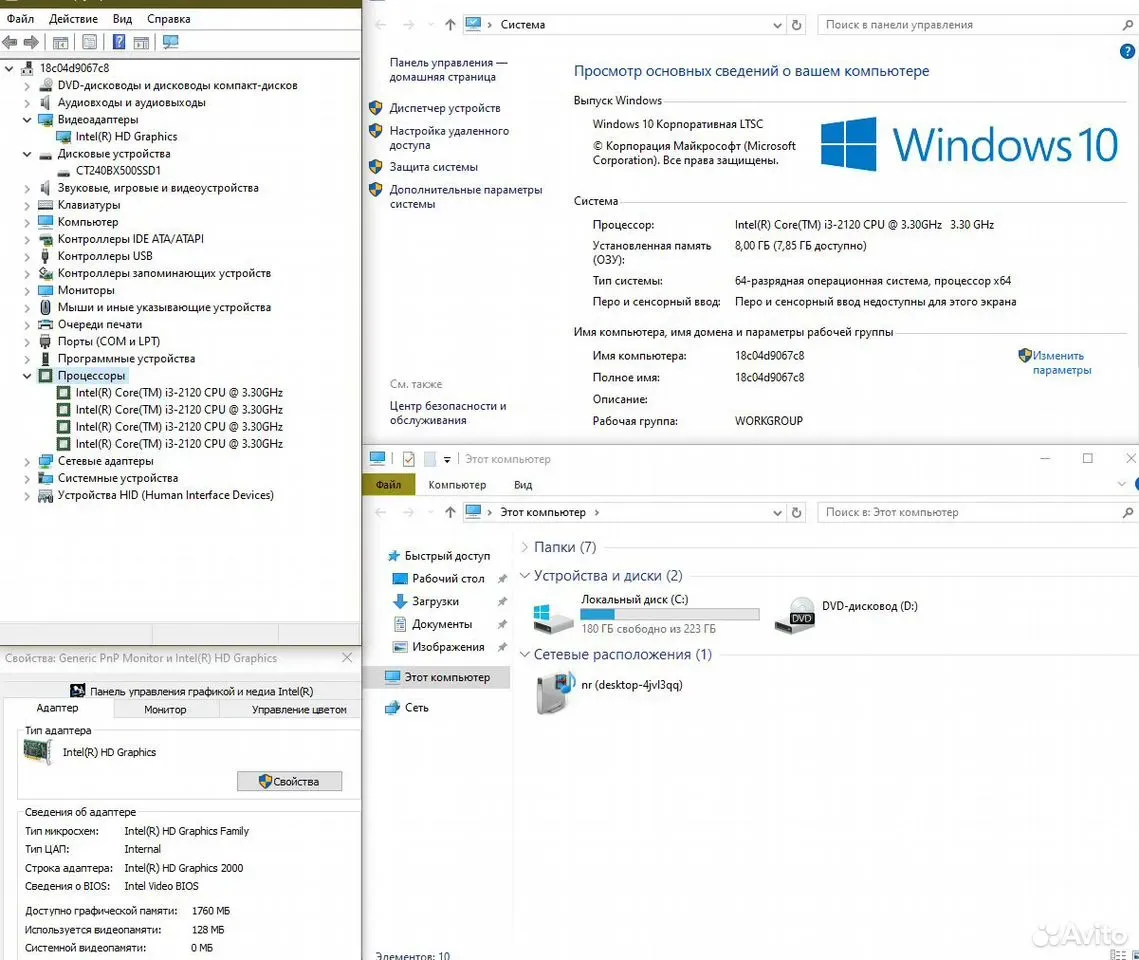Viewport: 1139px width, 960px height.
Task: Expand the Контроллеры USB node
Action: [27, 256]
